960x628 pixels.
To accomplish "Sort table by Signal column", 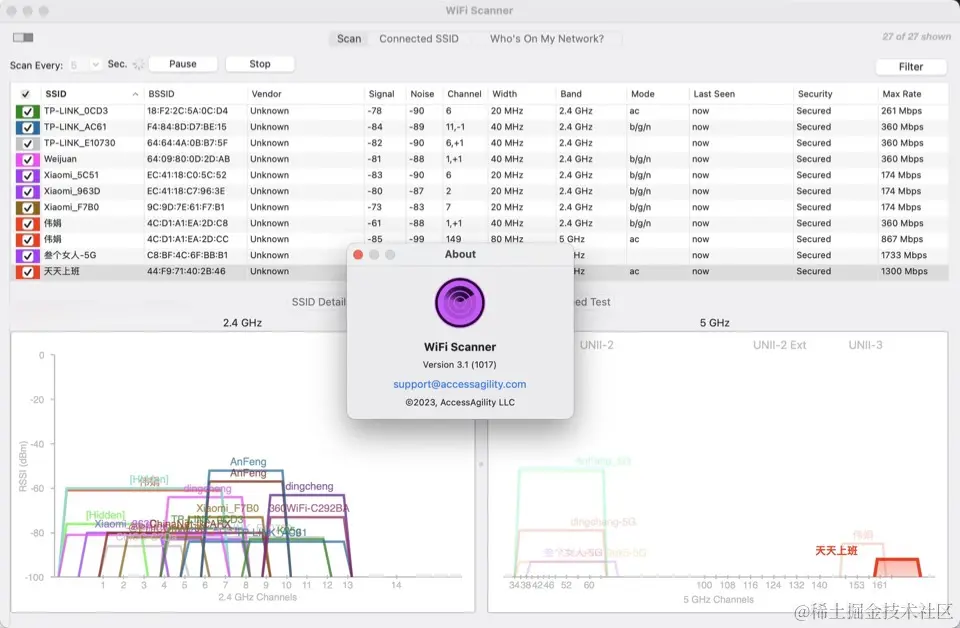I will tap(381, 94).
